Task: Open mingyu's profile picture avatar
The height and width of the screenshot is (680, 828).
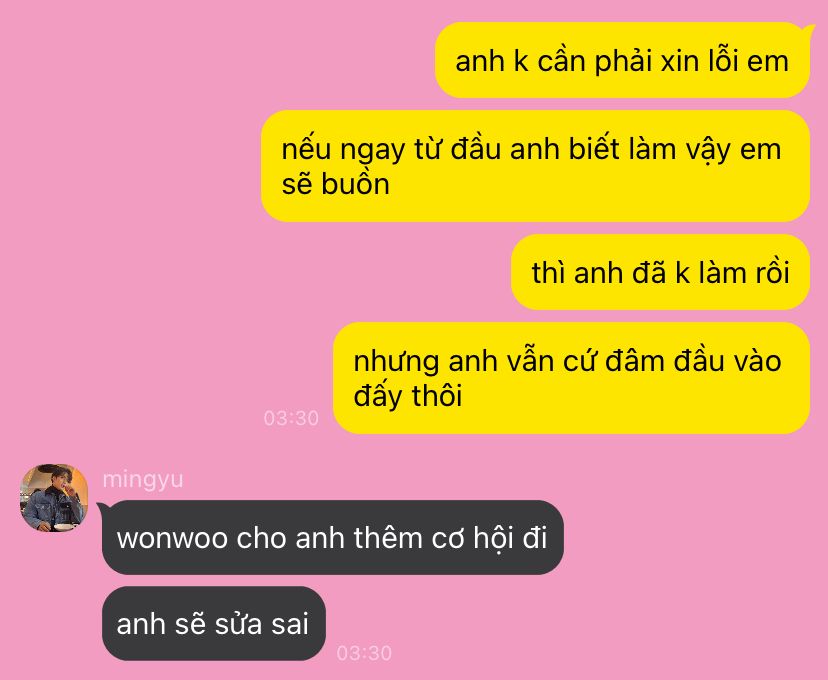Action: (x=54, y=498)
